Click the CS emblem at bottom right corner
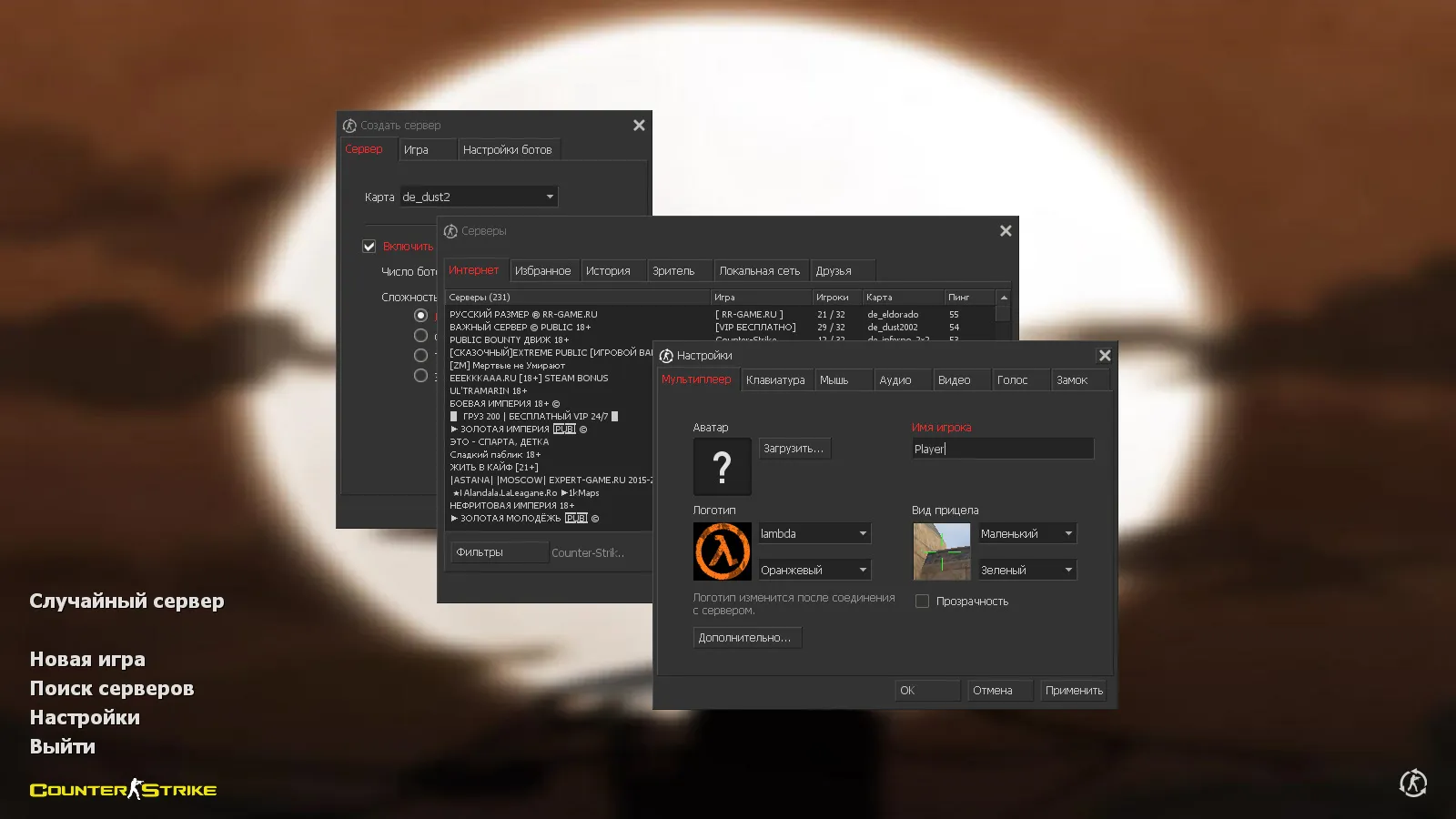This screenshot has height=819, width=1456. [1412, 783]
